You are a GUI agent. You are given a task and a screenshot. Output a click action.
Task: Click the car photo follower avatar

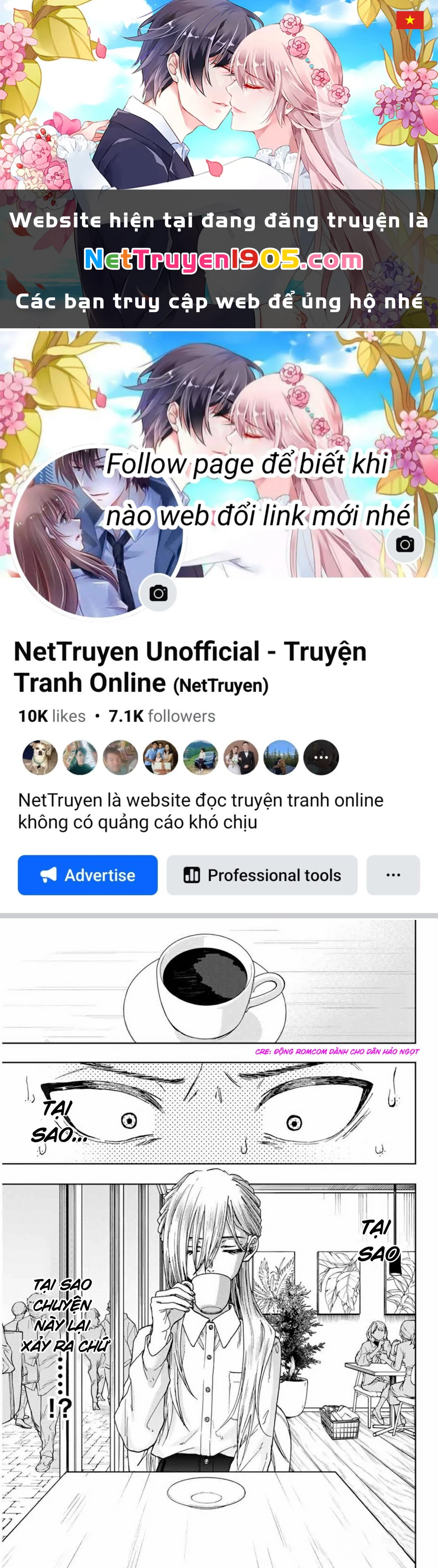(201, 757)
